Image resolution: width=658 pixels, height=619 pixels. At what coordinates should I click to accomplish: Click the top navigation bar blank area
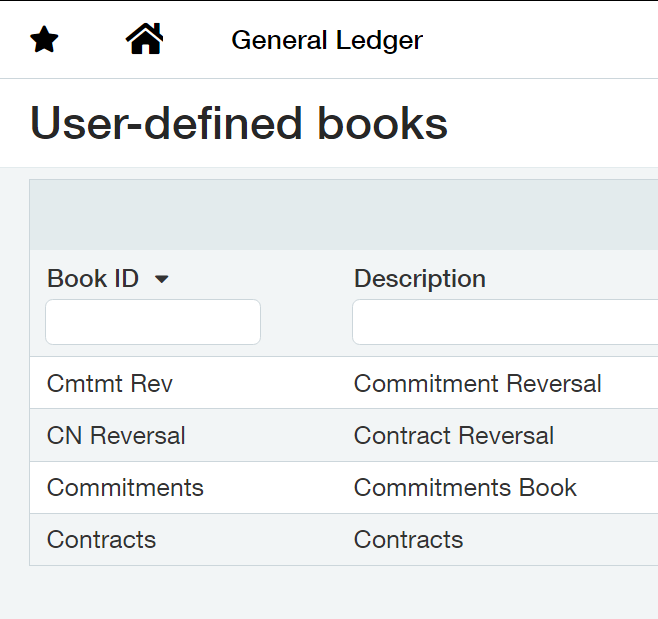[x=541, y=40]
